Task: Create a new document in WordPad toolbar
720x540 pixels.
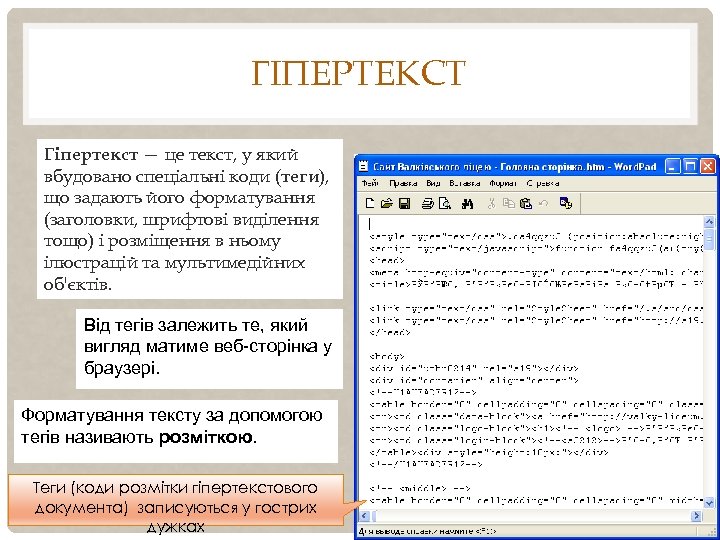Action: pos(370,203)
